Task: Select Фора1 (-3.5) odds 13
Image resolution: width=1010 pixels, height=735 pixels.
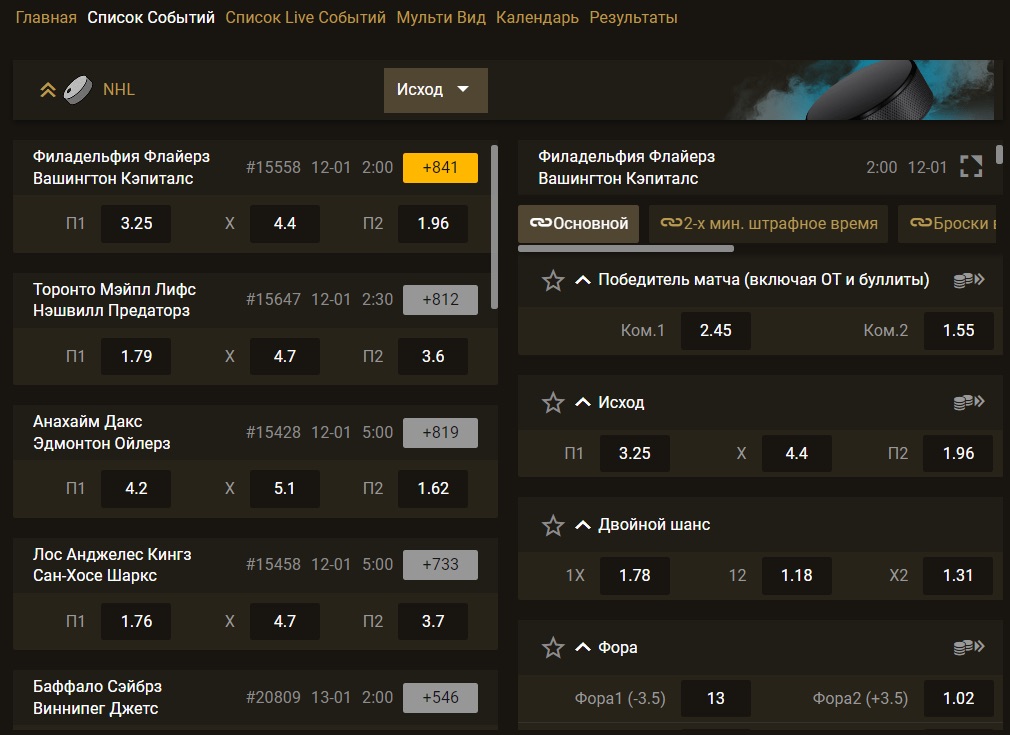Action: point(716,698)
